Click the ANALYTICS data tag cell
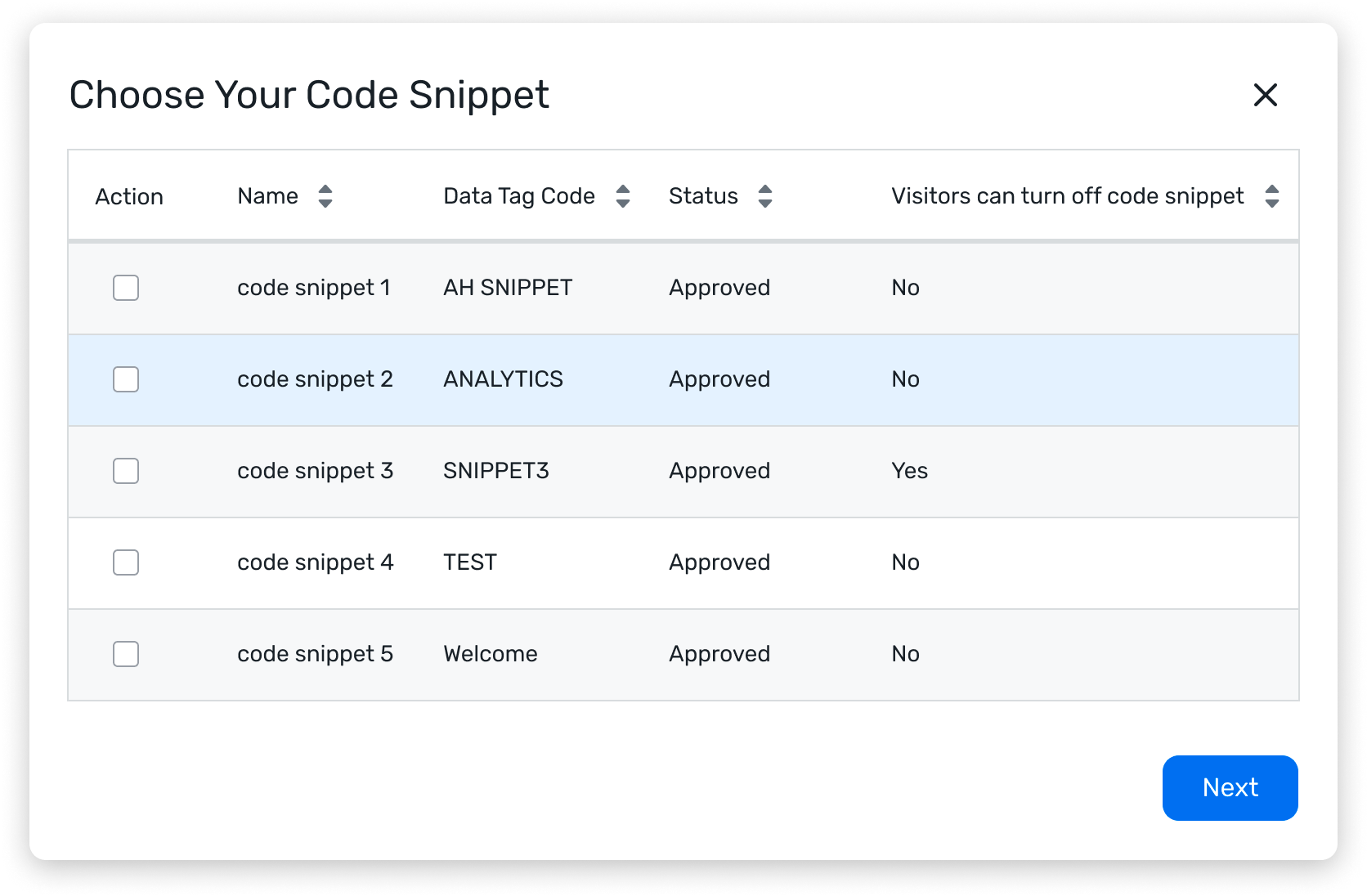This screenshot has height=896, width=1367. coord(503,379)
